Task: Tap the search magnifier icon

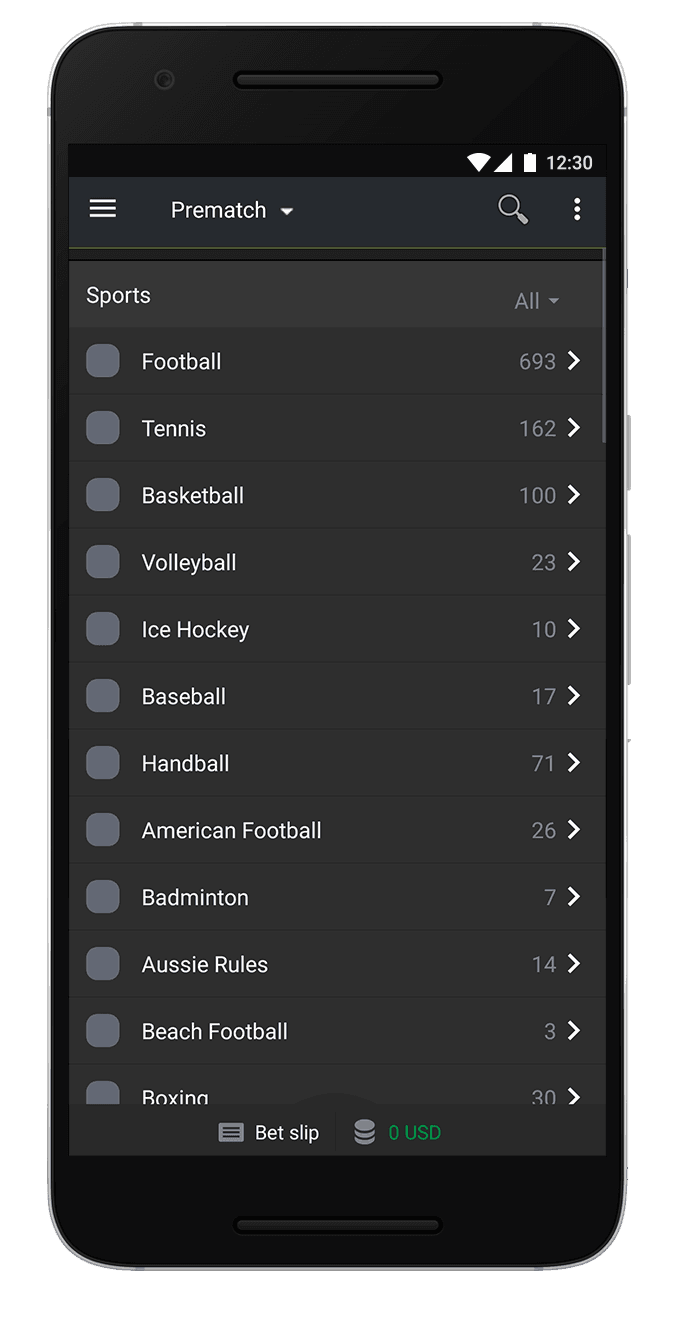Action: [x=513, y=209]
